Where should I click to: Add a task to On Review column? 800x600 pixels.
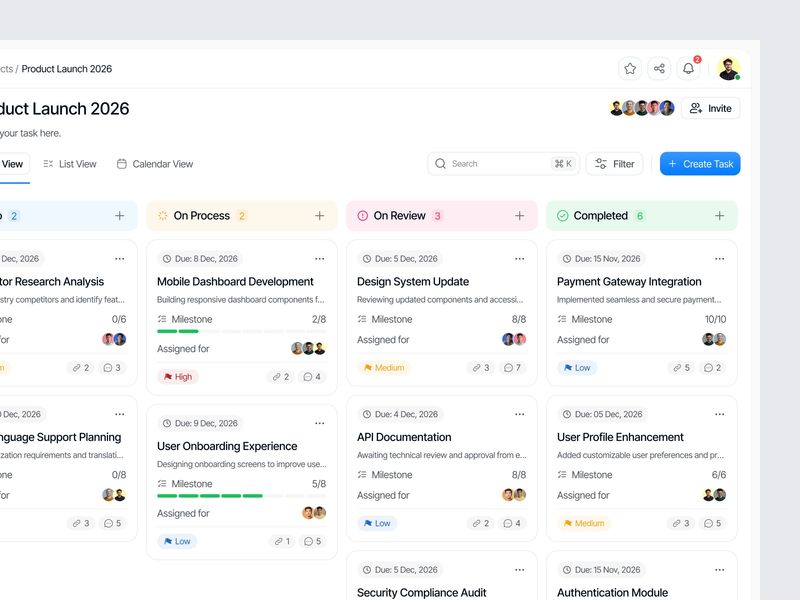click(519, 216)
